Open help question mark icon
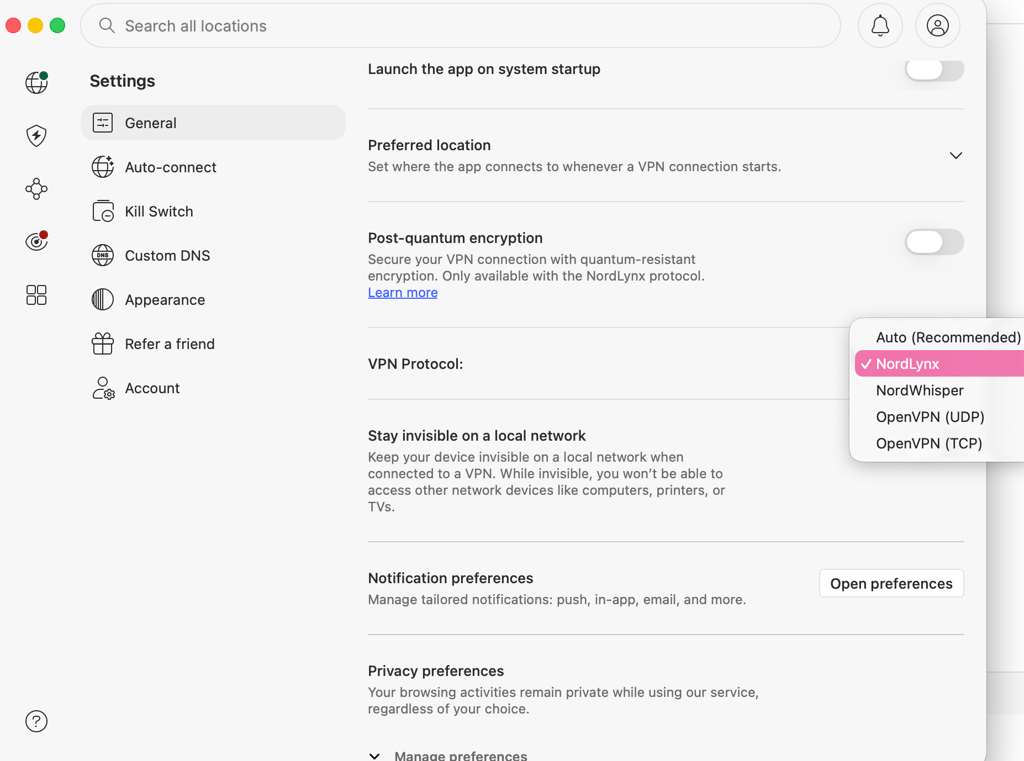This screenshot has width=1024, height=761. coord(37,721)
